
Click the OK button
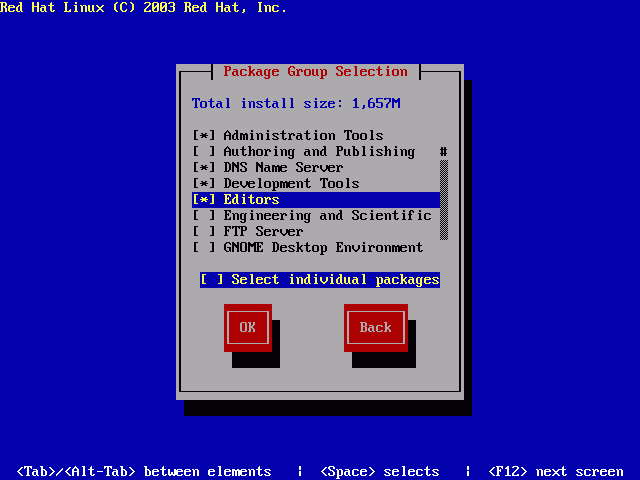(x=248, y=328)
